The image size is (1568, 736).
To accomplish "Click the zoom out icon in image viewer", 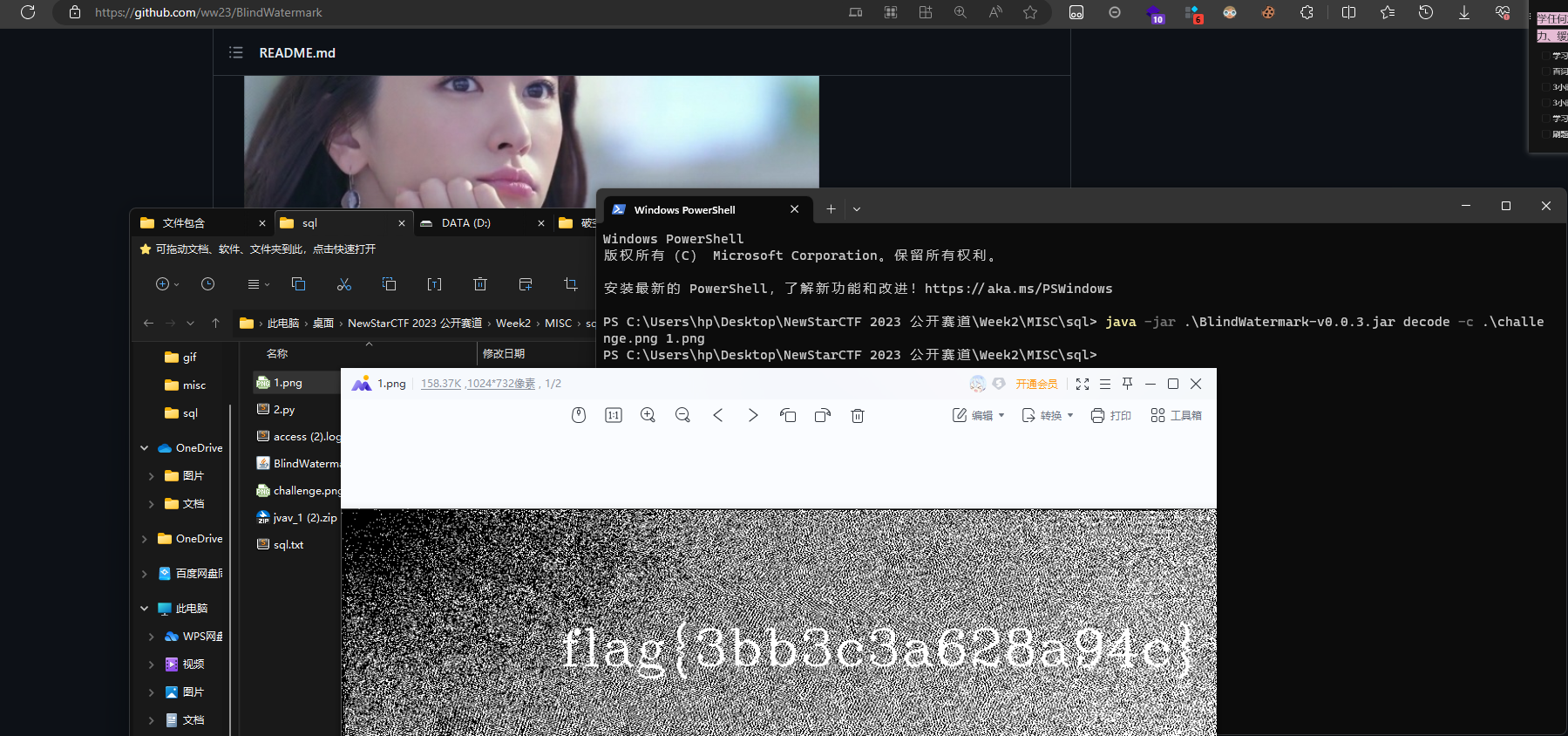I will pos(682,415).
